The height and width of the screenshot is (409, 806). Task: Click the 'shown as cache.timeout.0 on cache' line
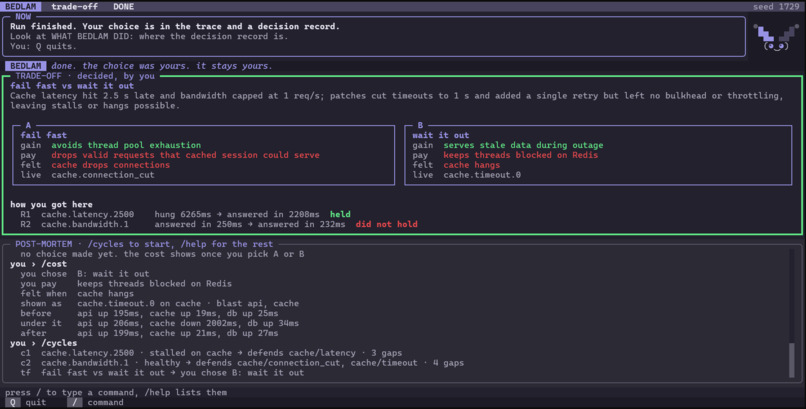(x=160, y=303)
